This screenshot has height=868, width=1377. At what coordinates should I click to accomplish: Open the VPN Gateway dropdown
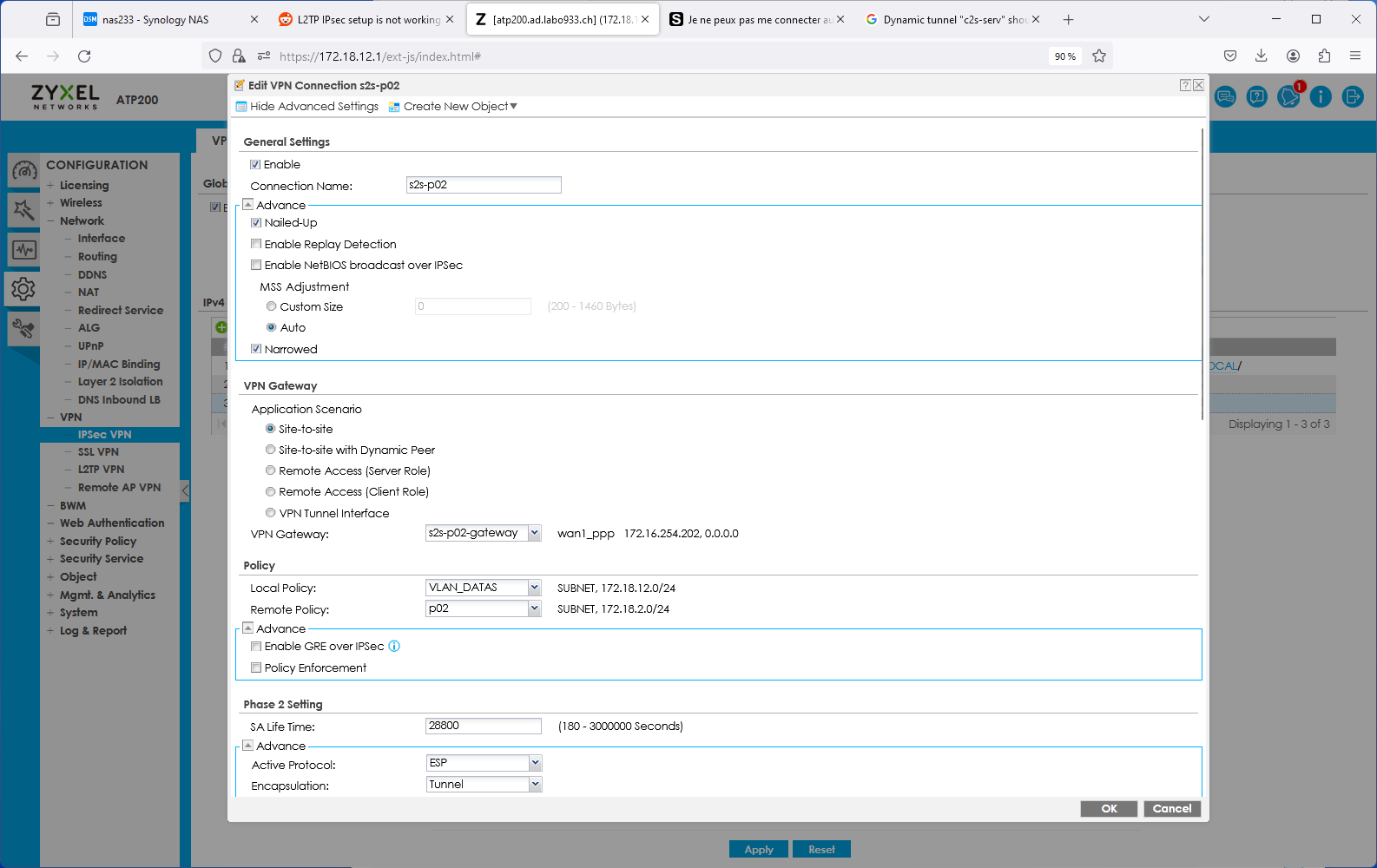(x=534, y=533)
